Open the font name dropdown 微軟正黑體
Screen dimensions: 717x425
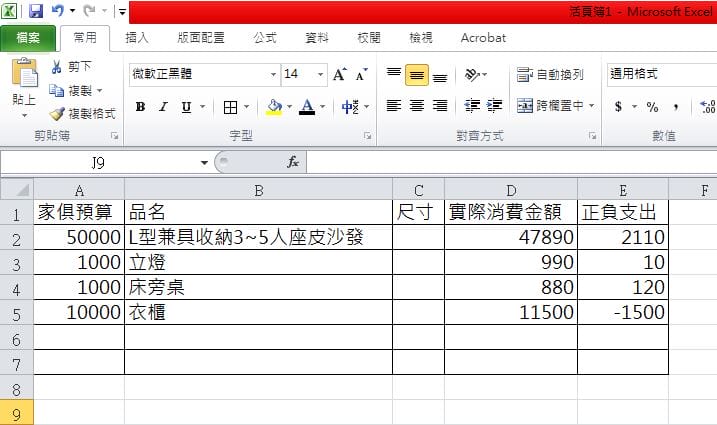[x=273, y=75]
